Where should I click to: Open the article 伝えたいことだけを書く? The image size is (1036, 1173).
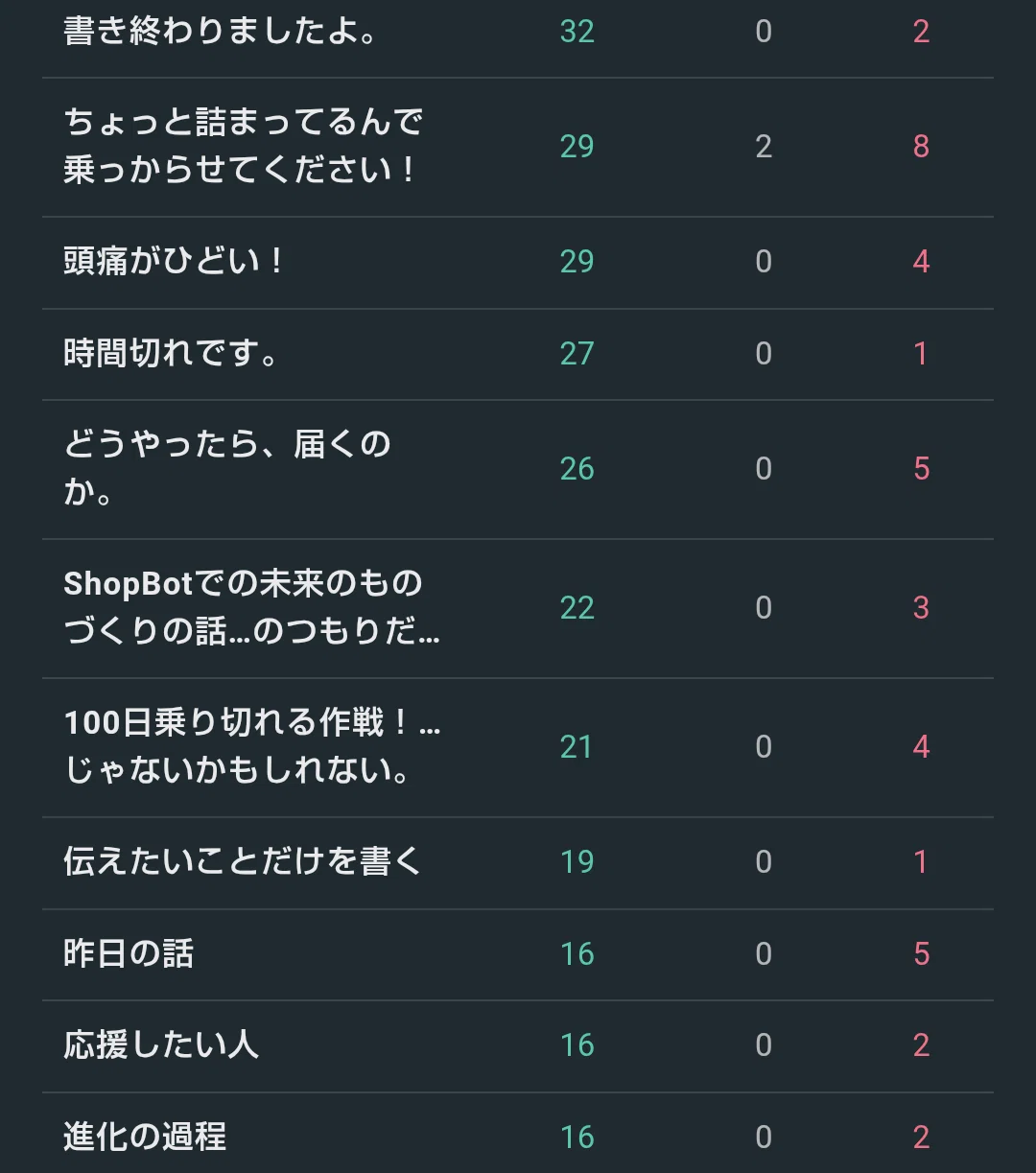pos(243,861)
